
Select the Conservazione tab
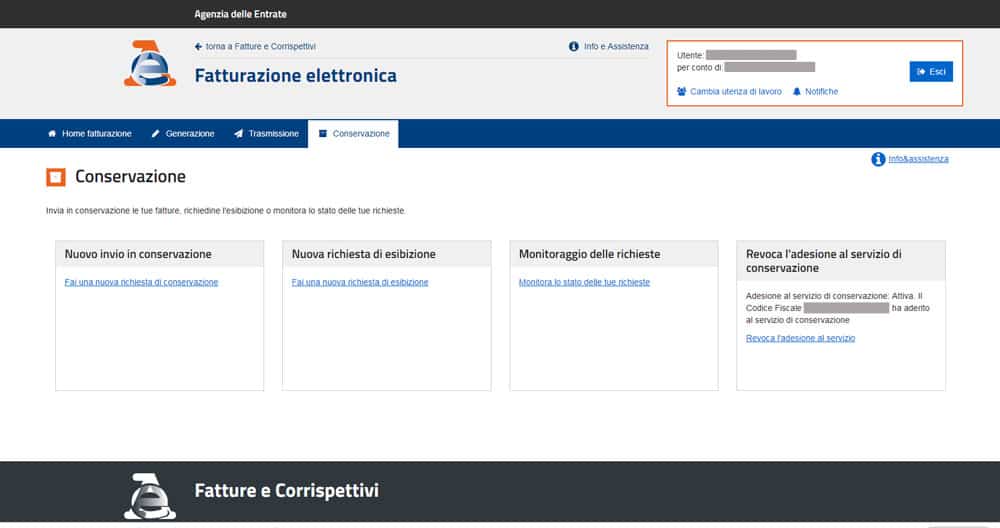[353, 134]
